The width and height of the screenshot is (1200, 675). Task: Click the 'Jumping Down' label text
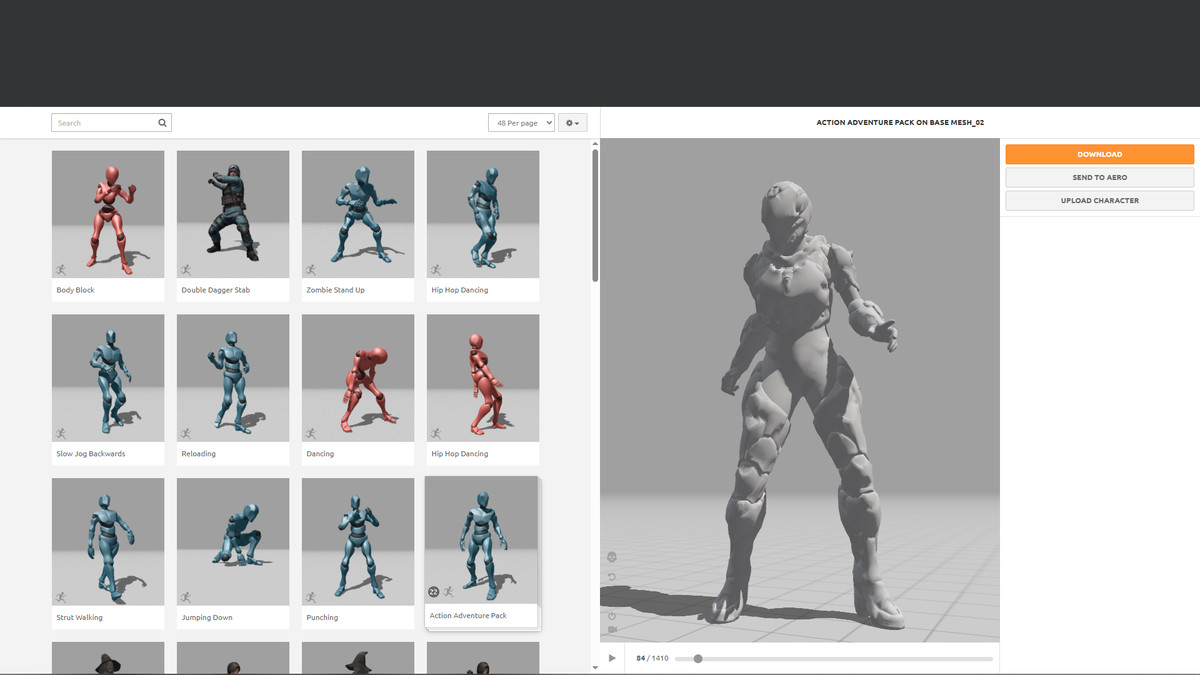pos(207,617)
